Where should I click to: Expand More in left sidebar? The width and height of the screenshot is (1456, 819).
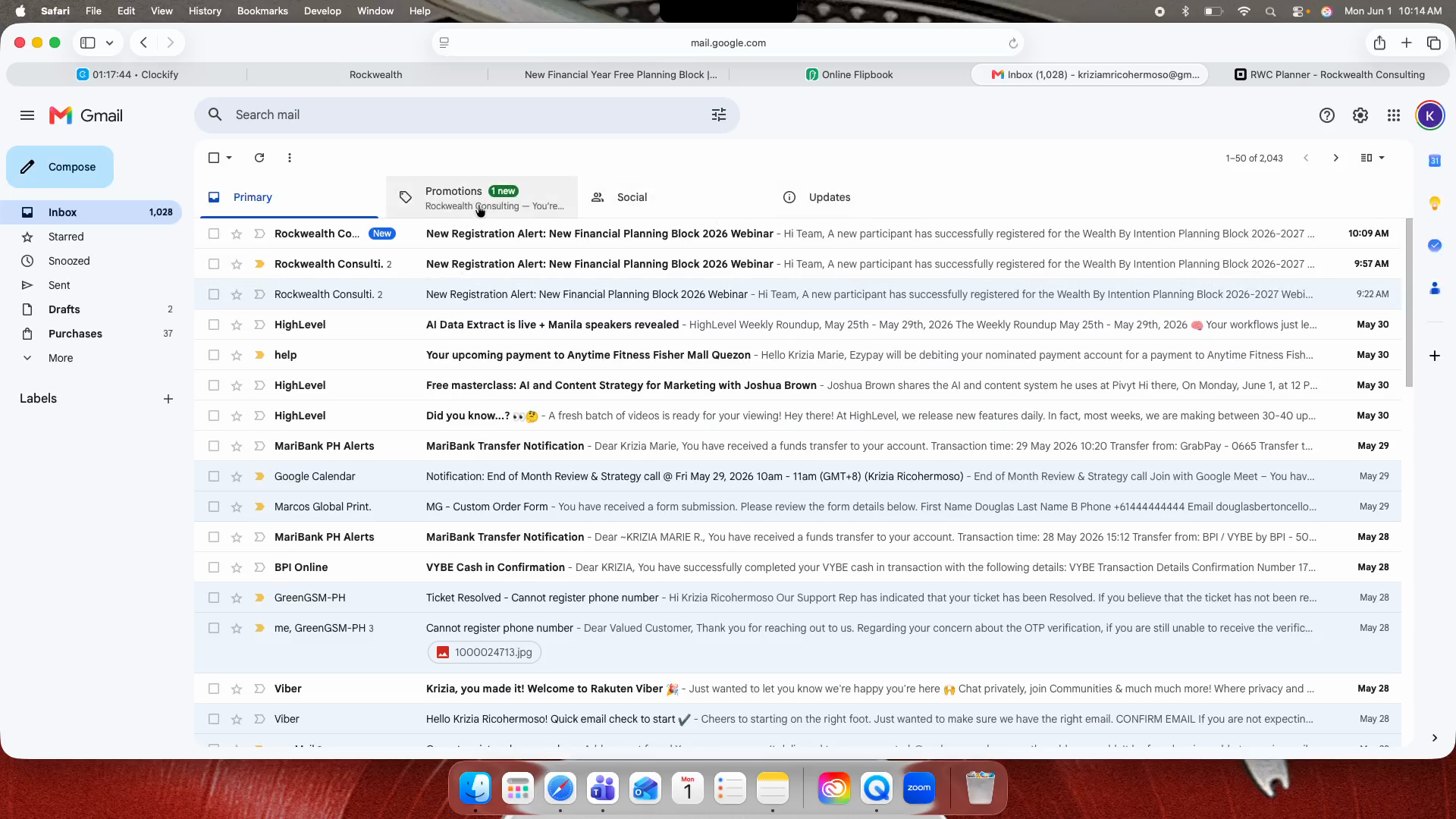click(61, 358)
